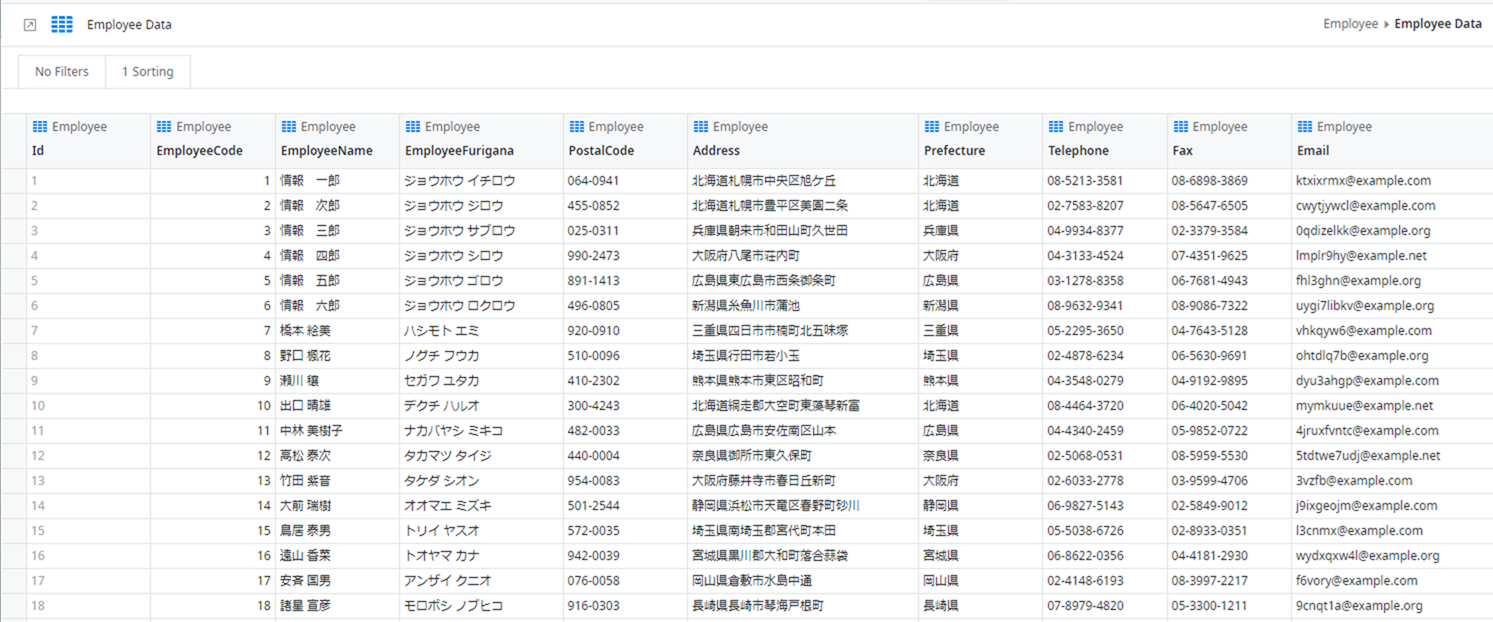Select the row selector for row Id 1
Image resolution: width=1493 pixels, height=622 pixels.
pyautogui.click(x=14, y=181)
